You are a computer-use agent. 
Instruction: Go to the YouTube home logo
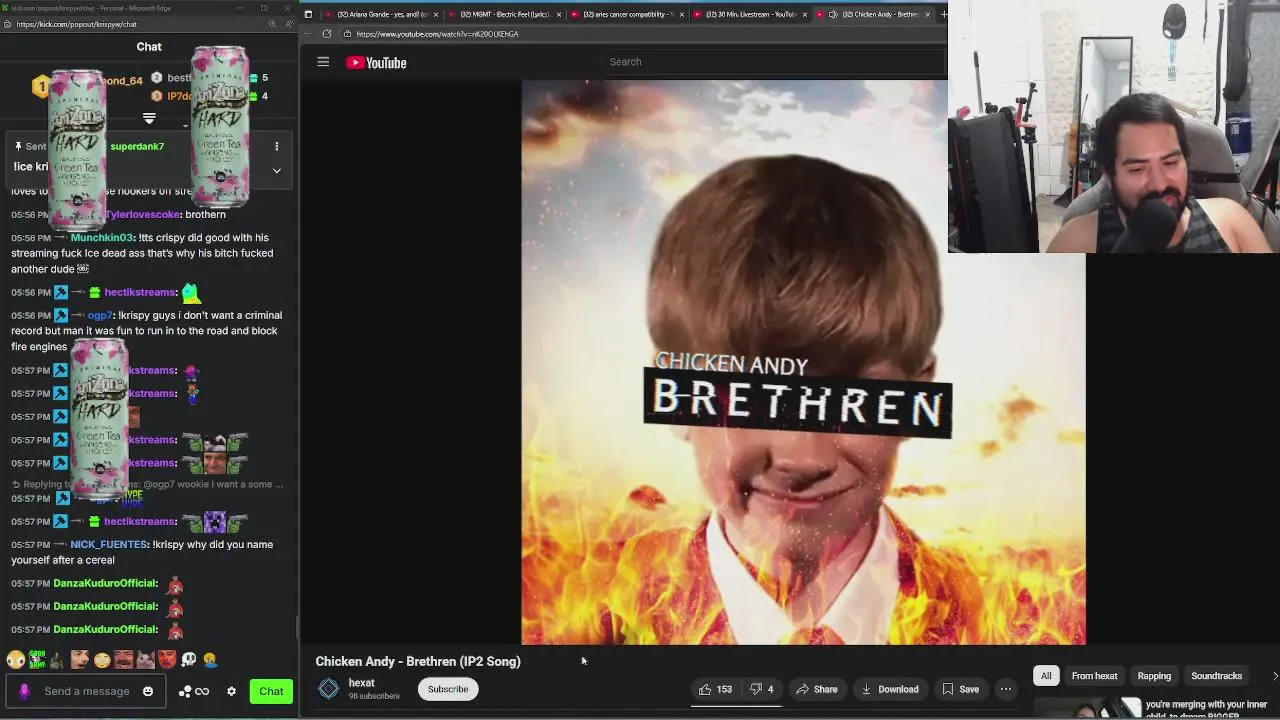376,62
